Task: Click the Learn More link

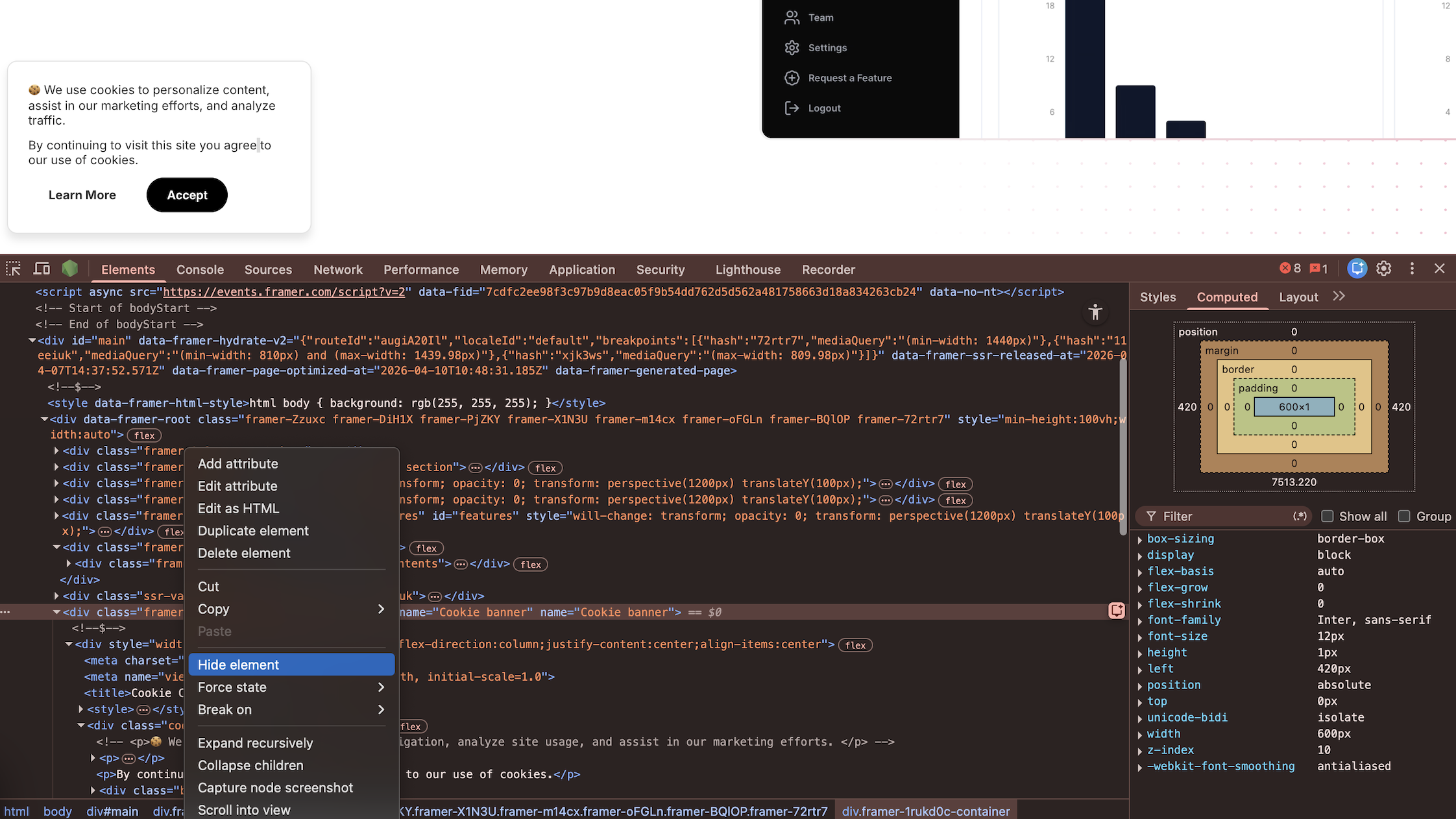Action: pyautogui.click(x=82, y=195)
